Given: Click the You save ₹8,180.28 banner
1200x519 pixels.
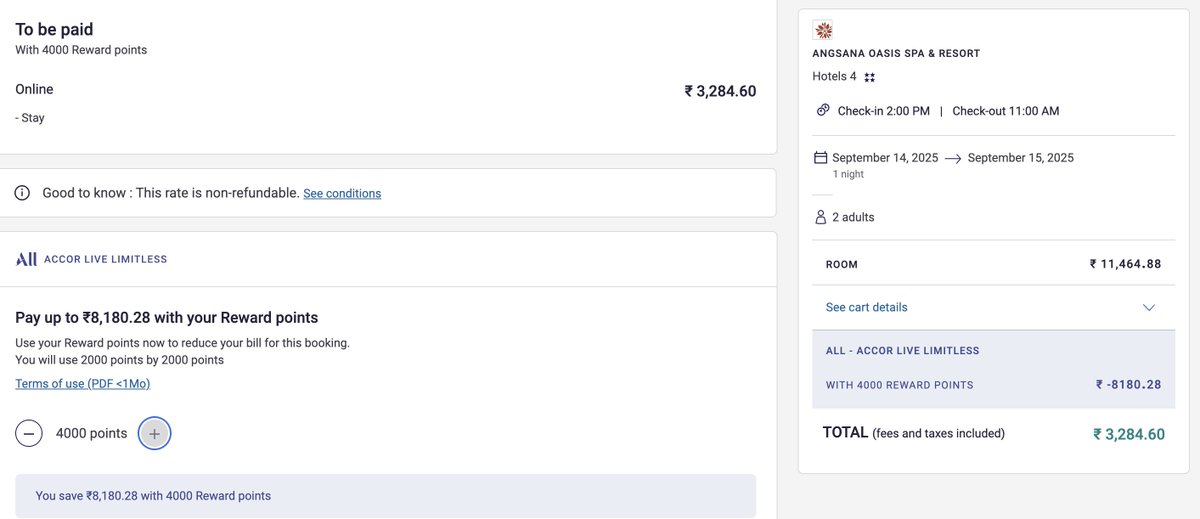Looking at the screenshot, I should pos(386,495).
